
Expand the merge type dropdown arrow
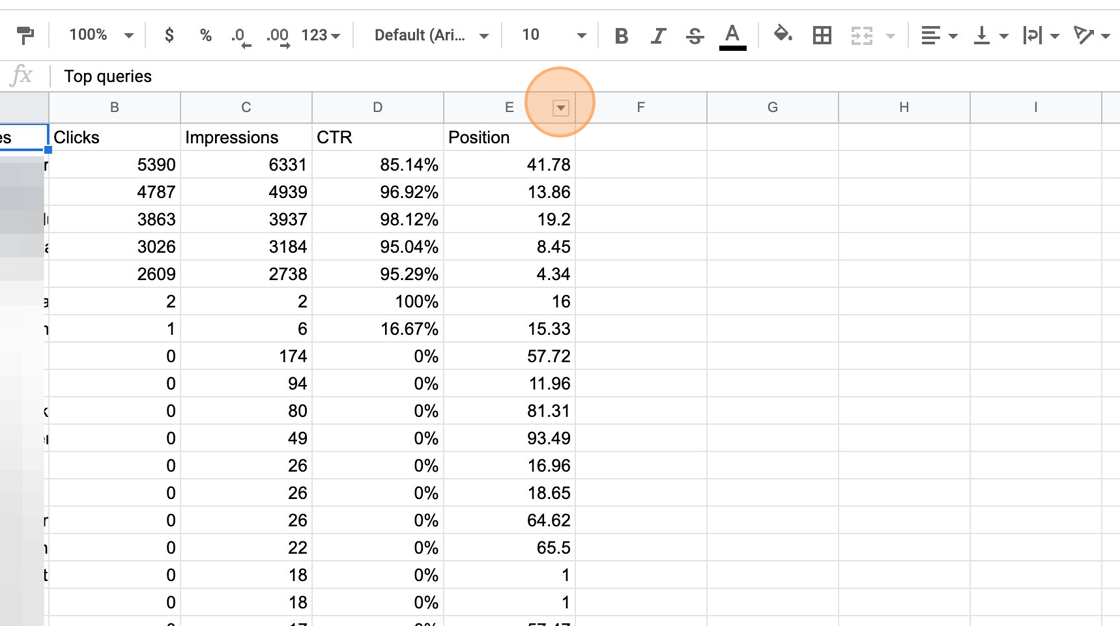point(890,36)
